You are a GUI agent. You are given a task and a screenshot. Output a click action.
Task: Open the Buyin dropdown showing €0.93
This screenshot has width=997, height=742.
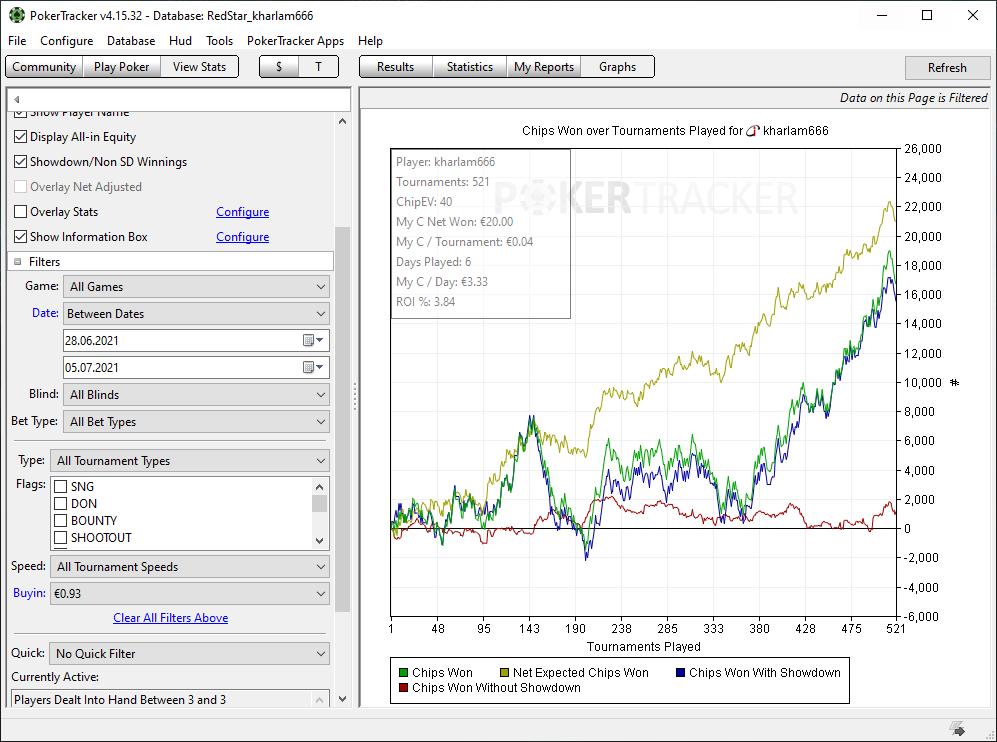tap(190, 593)
